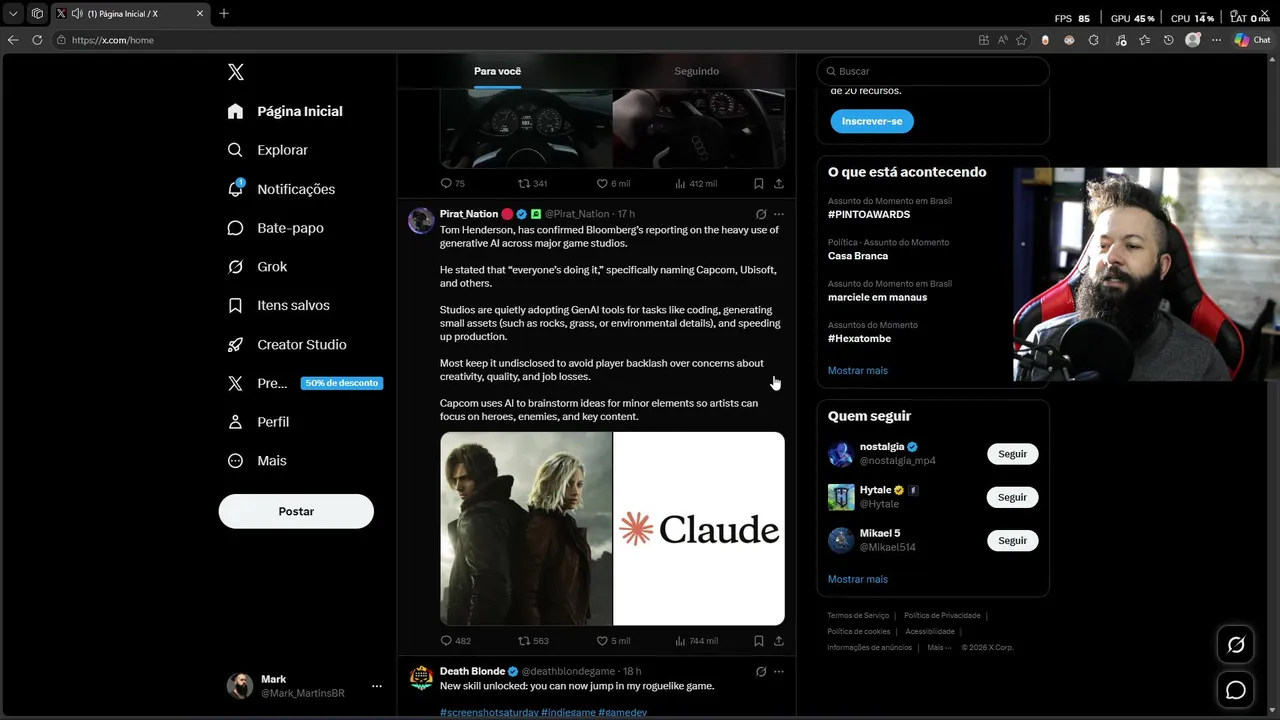Add page to browser favorites star
Viewport: 1280px width, 720px height.
[x=1021, y=40]
